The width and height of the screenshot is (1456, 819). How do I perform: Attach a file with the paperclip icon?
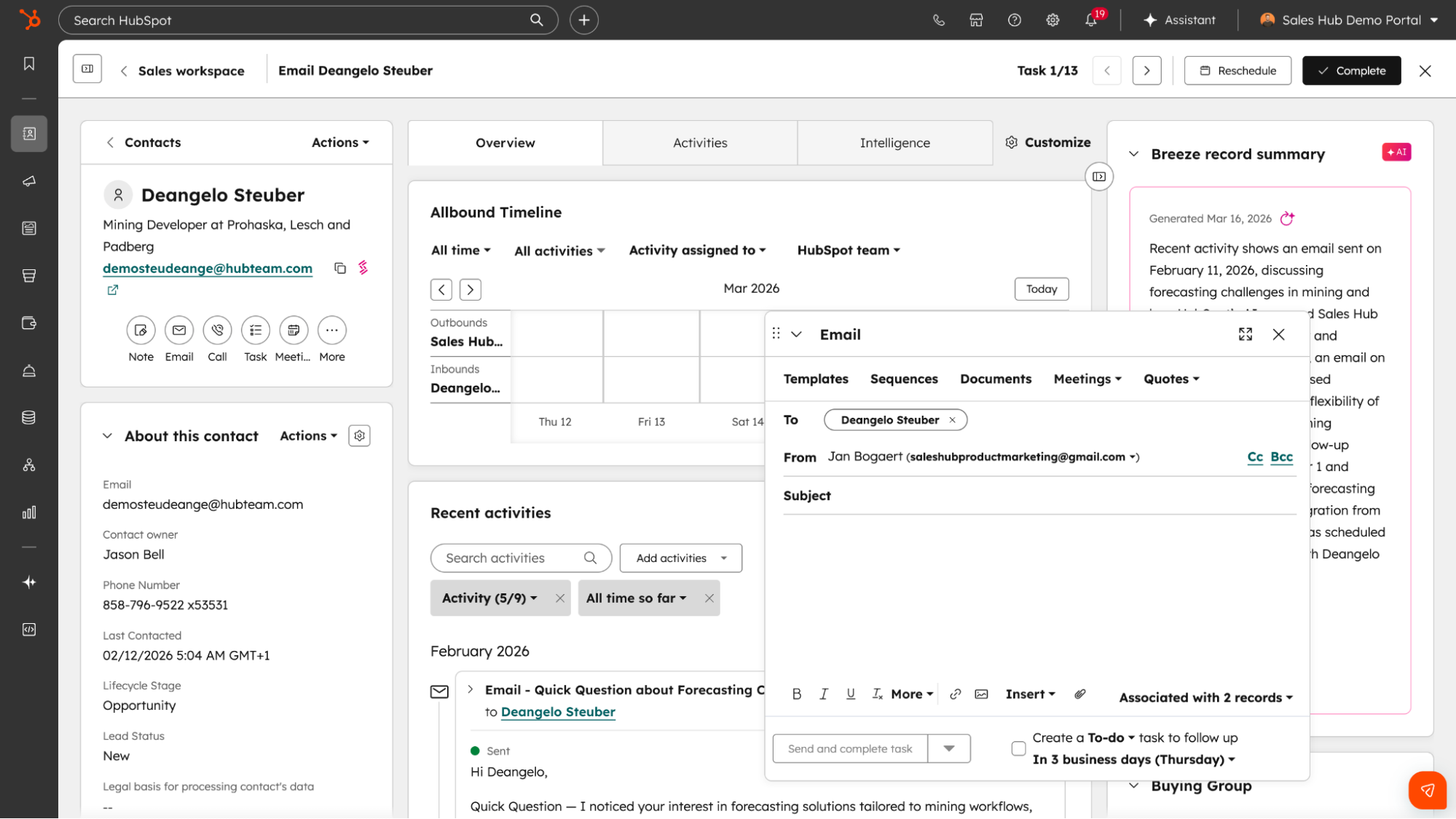pyautogui.click(x=1080, y=695)
